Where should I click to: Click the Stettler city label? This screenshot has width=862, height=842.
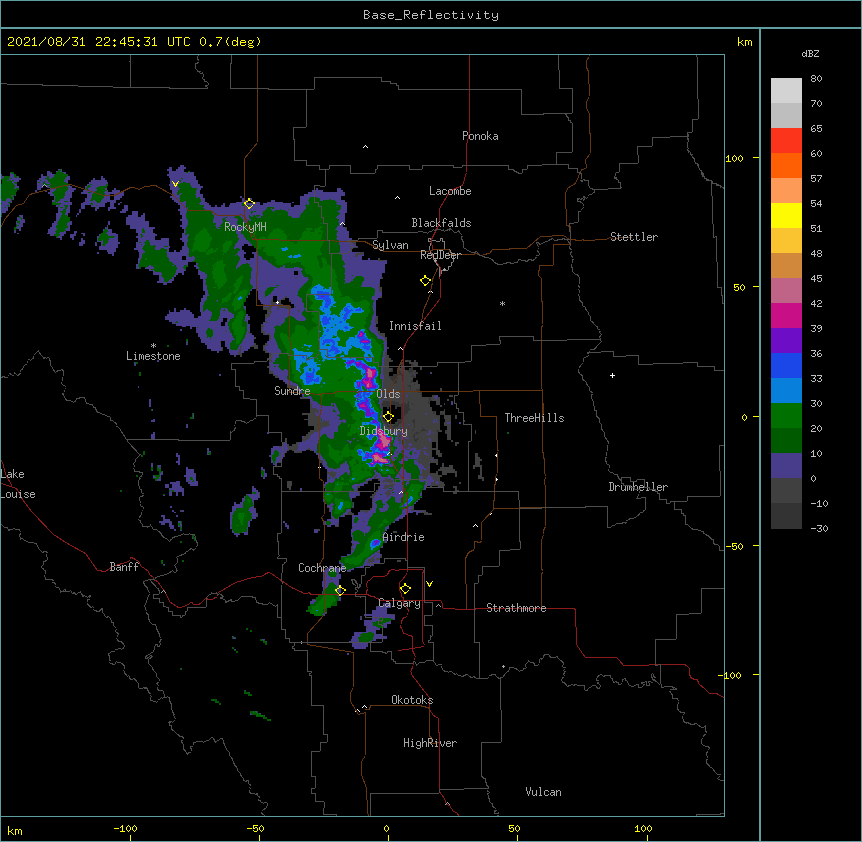coord(634,237)
